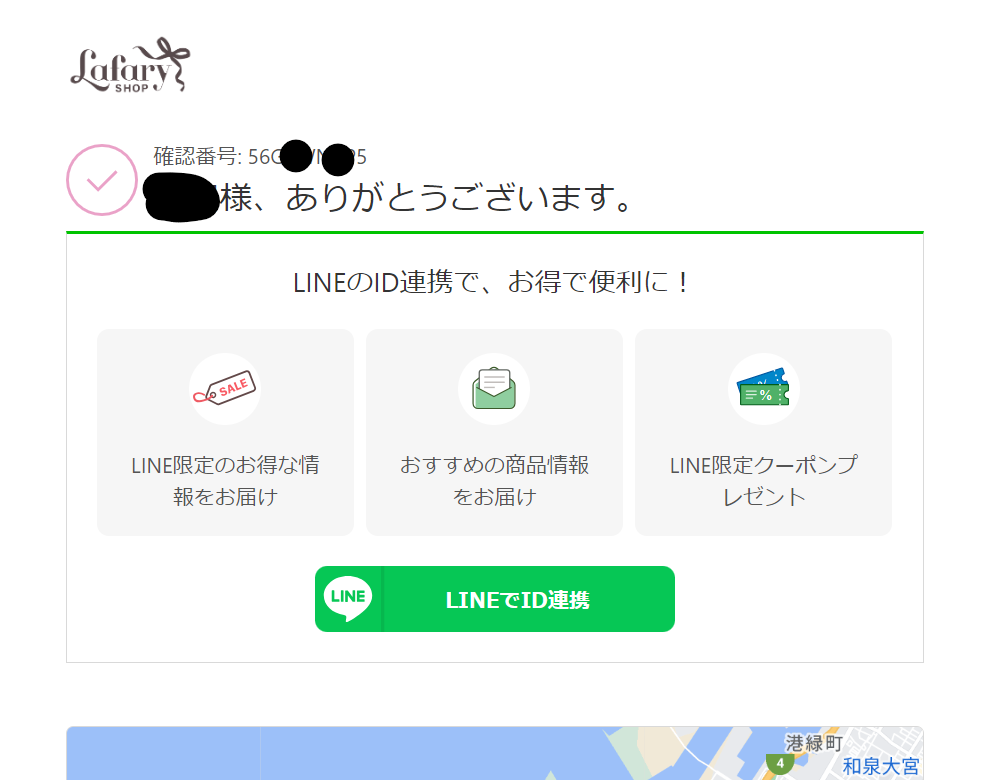1003x780 pixels.
Task: Open the おすすめの商品情報をお届け card
Action: [494, 433]
